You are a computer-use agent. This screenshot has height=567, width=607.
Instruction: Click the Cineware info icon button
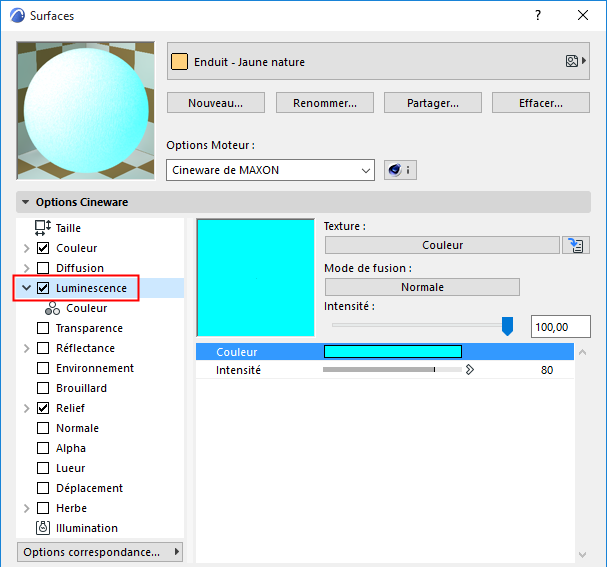400,170
